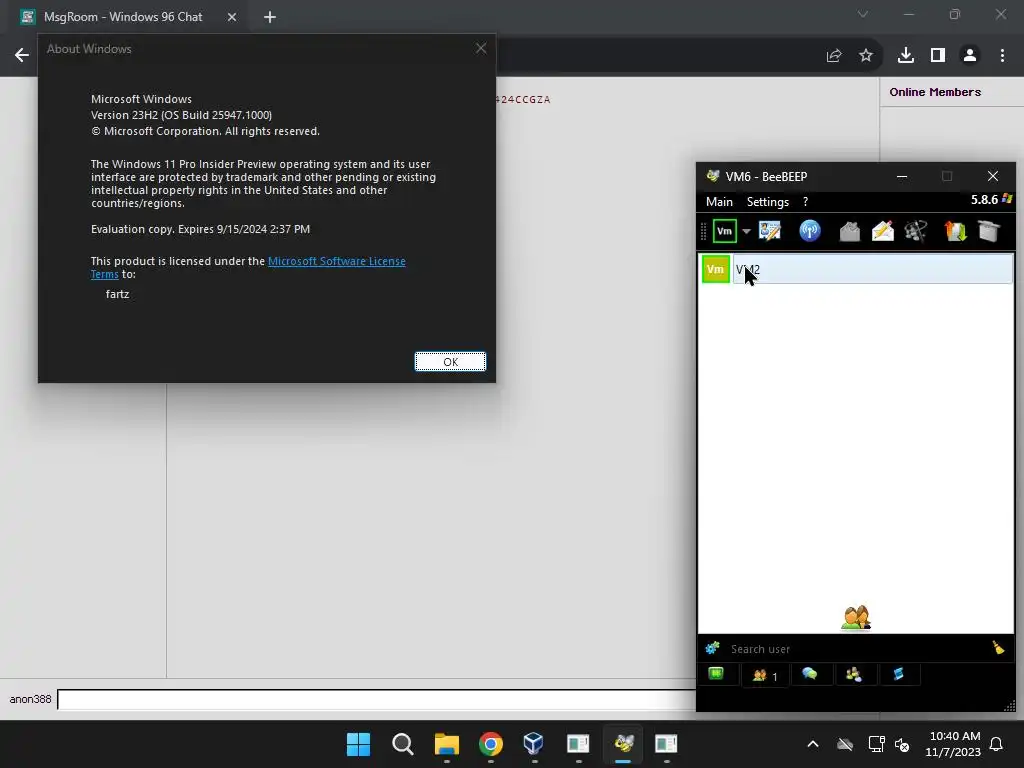Open BeeBEEP bee icon on the taskbar
The image size is (1024, 768).
click(x=624, y=743)
